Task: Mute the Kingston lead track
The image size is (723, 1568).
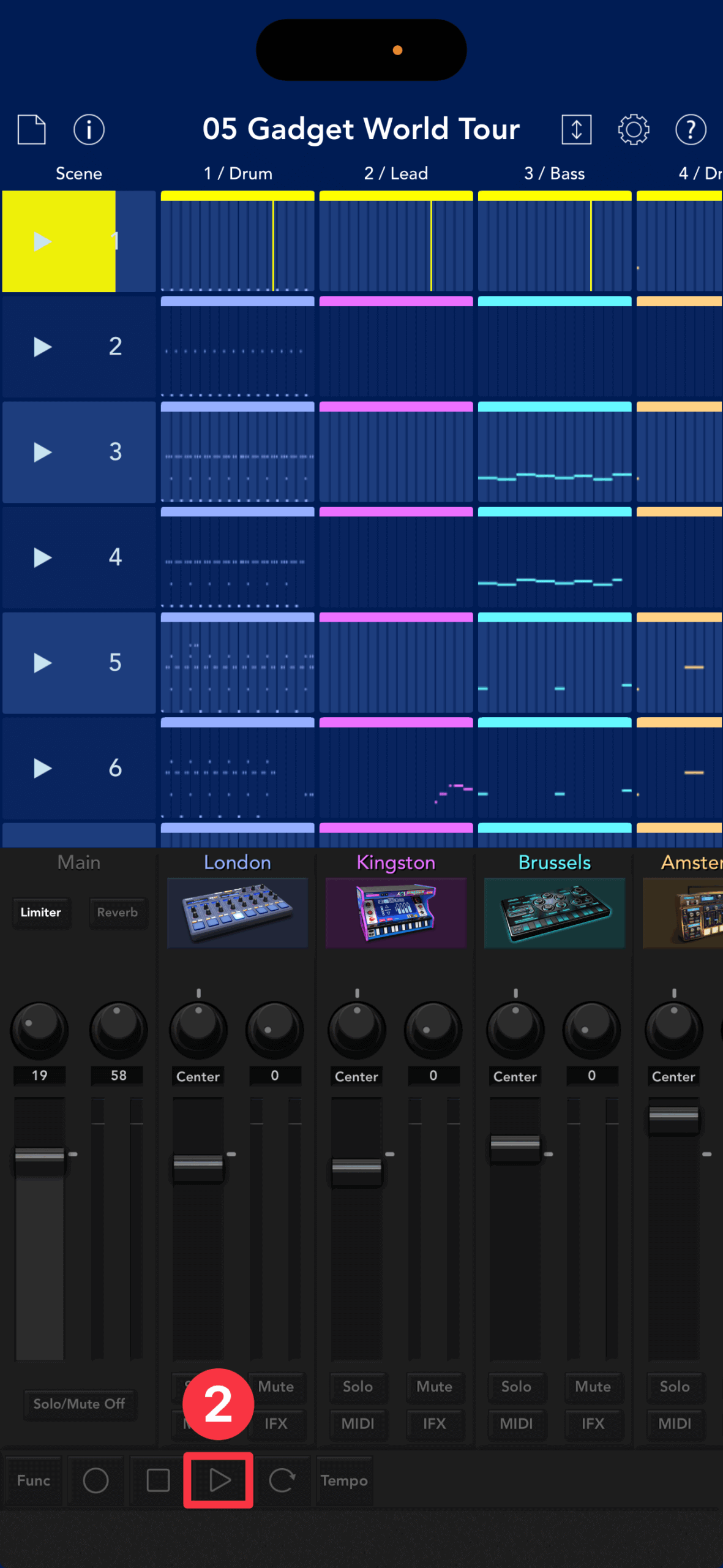Action: [434, 1386]
